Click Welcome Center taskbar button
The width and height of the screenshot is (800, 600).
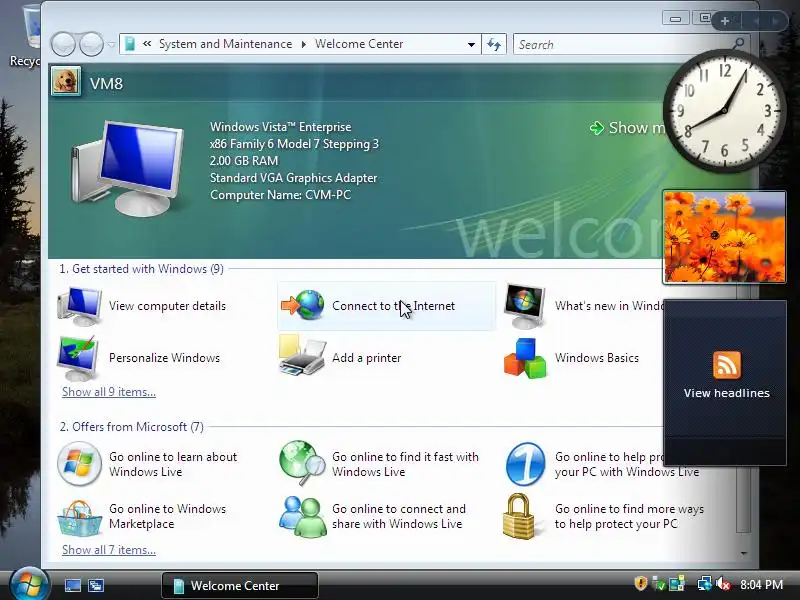tap(240, 585)
